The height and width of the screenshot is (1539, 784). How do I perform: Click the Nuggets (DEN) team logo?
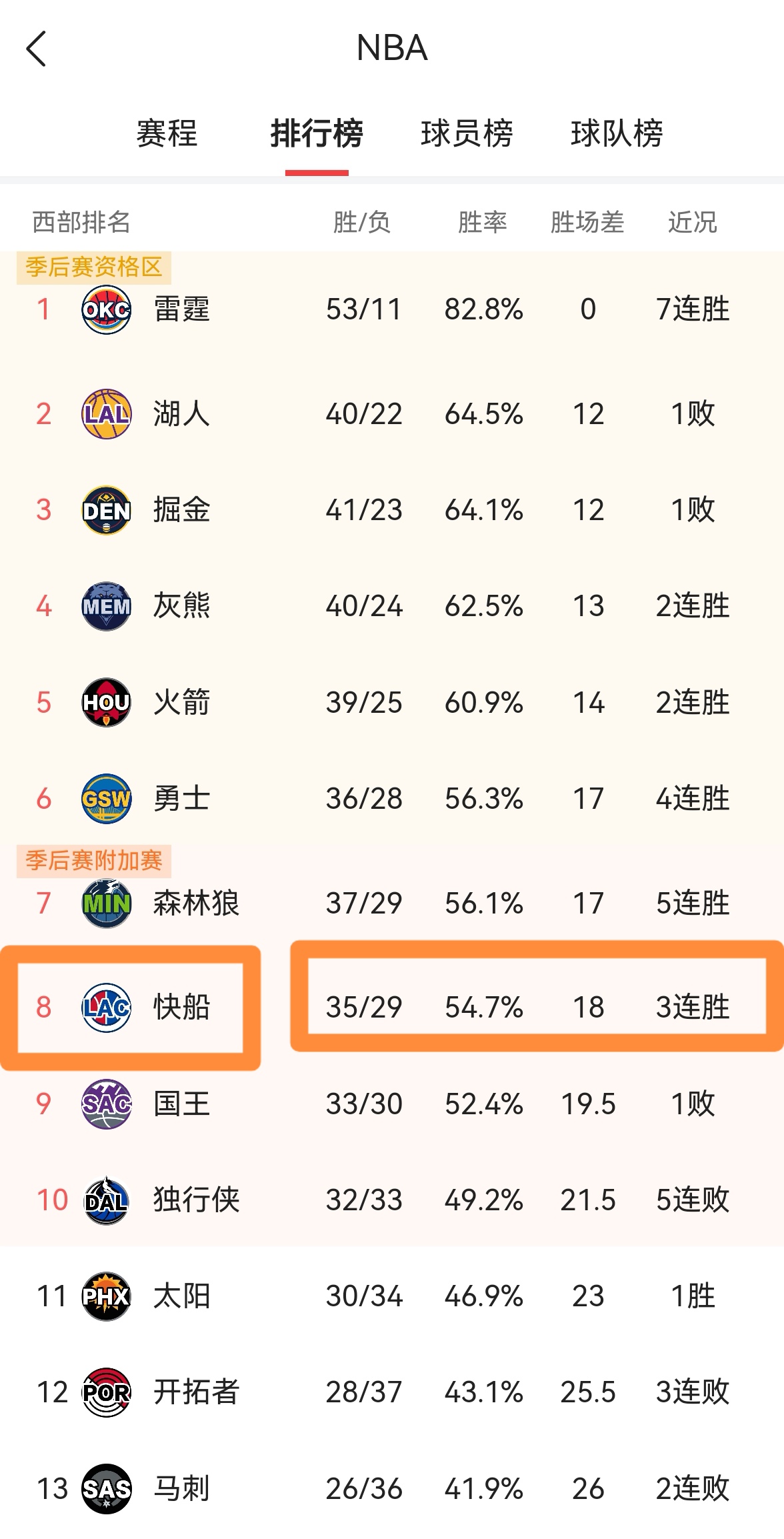(x=107, y=510)
